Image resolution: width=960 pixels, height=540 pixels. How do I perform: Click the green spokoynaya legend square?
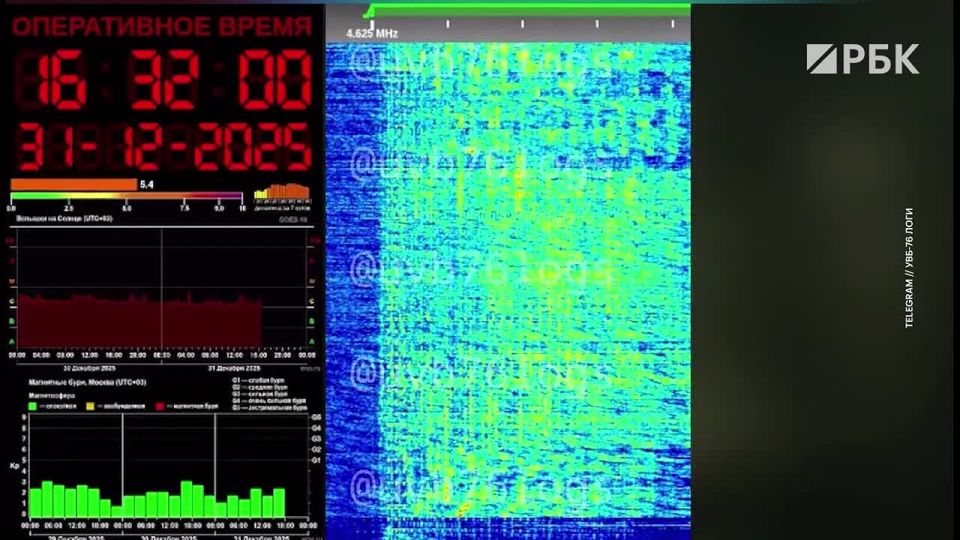pyautogui.click(x=33, y=407)
